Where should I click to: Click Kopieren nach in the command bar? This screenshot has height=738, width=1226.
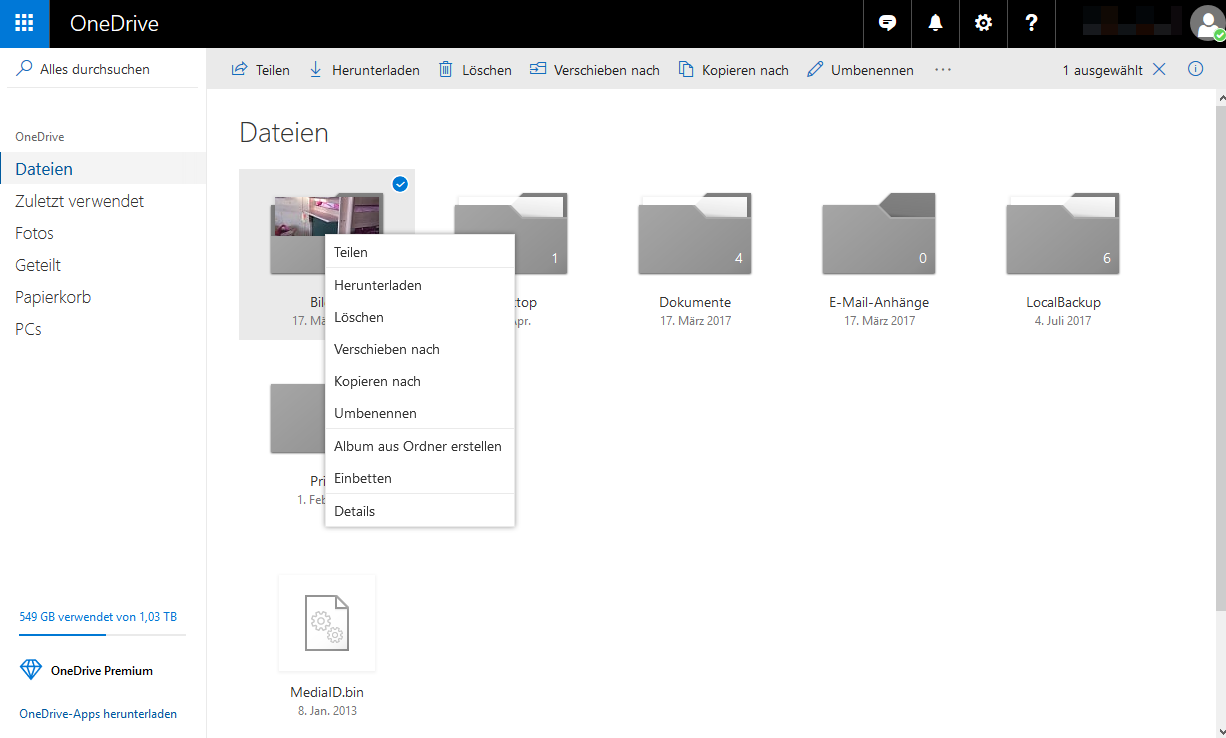click(733, 70)
